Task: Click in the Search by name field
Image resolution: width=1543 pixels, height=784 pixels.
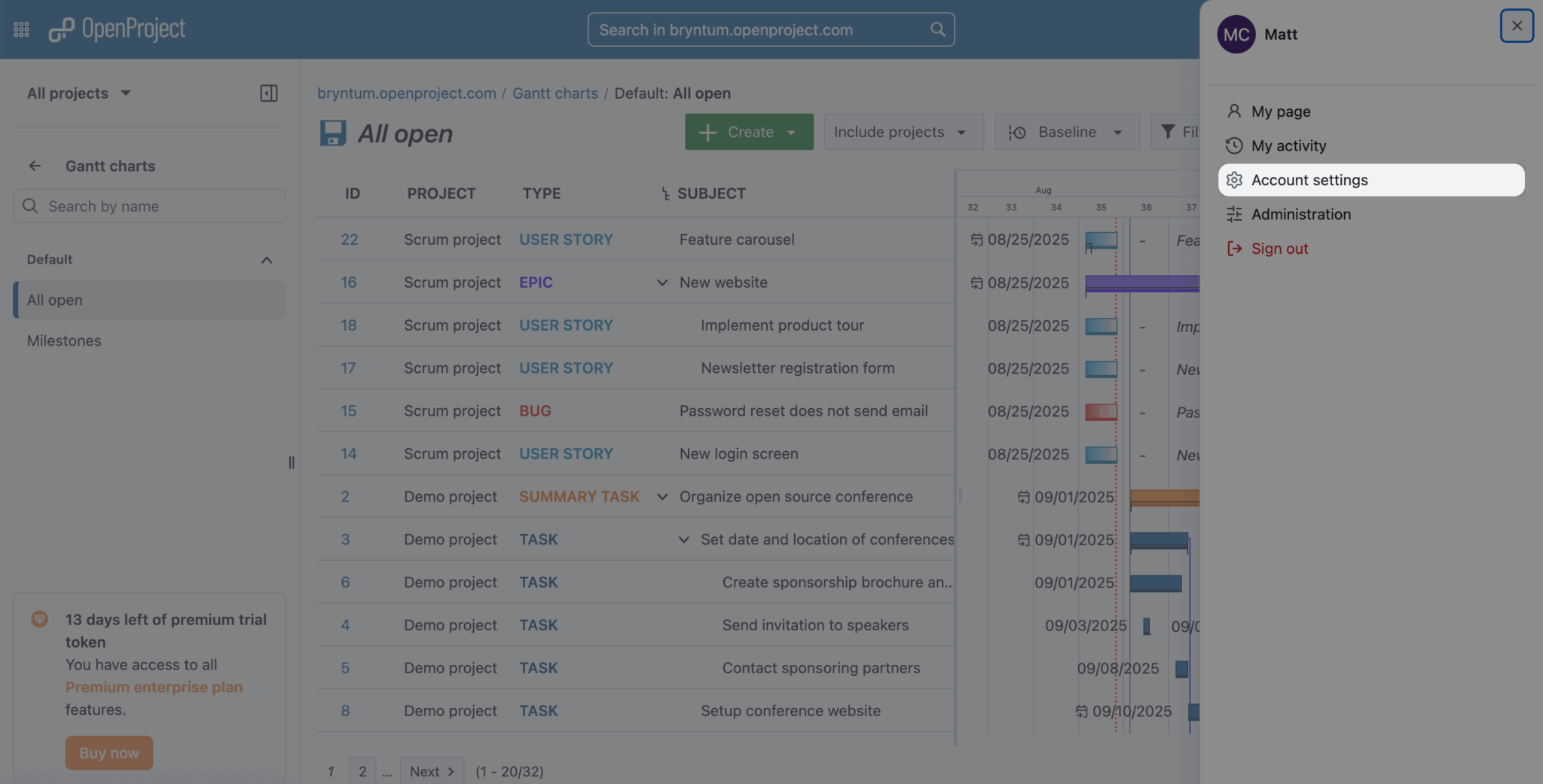Action: click(149, 206)
